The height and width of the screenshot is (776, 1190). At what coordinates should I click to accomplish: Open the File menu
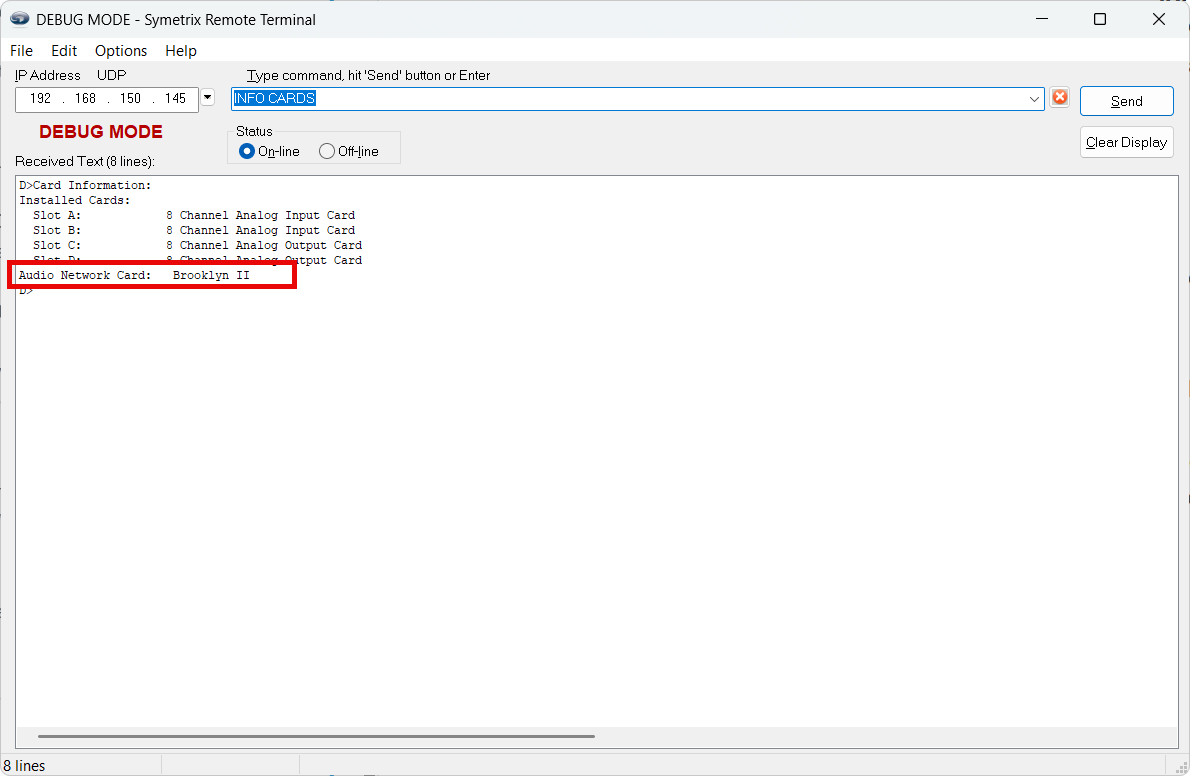click(x=21, y=51)
